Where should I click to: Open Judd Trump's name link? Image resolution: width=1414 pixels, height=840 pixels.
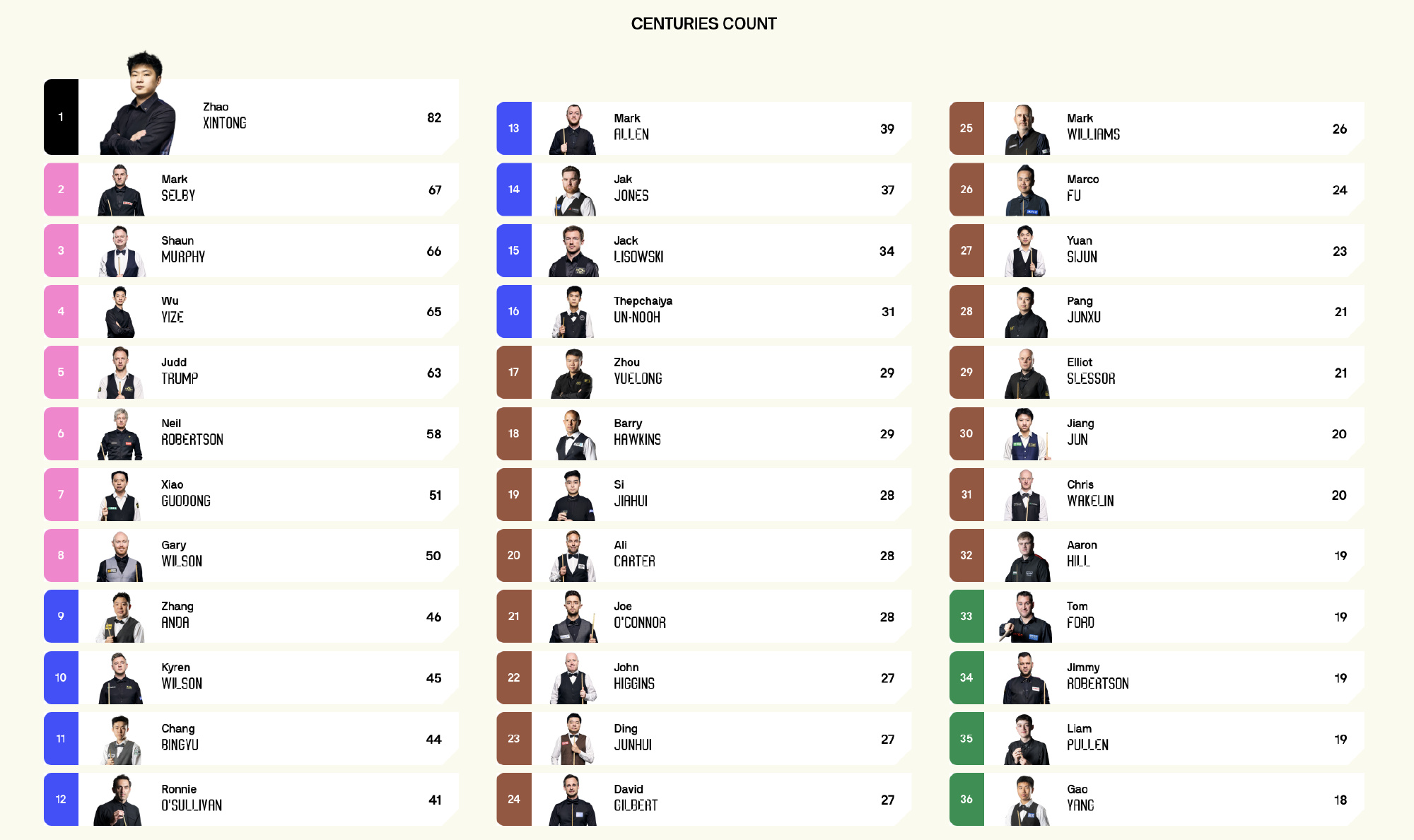point(179,371)
